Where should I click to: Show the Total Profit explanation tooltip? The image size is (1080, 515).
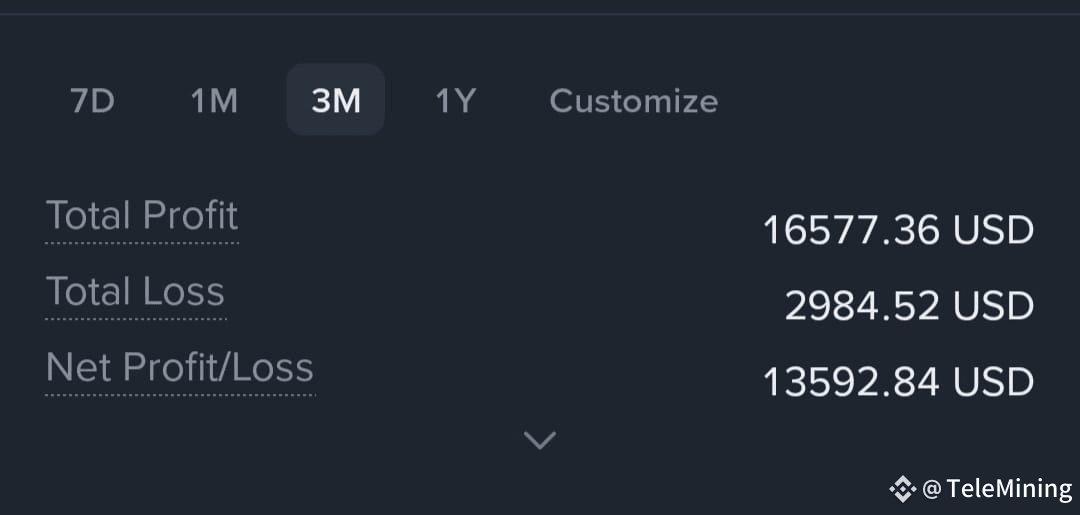(x=142, y=216)
